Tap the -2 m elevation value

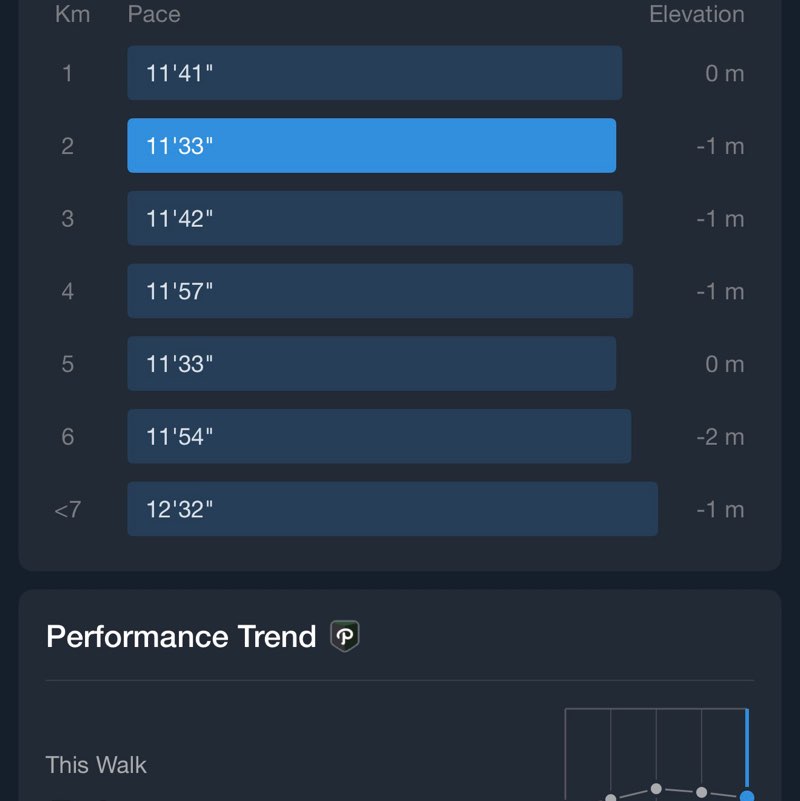click(720, 437)
